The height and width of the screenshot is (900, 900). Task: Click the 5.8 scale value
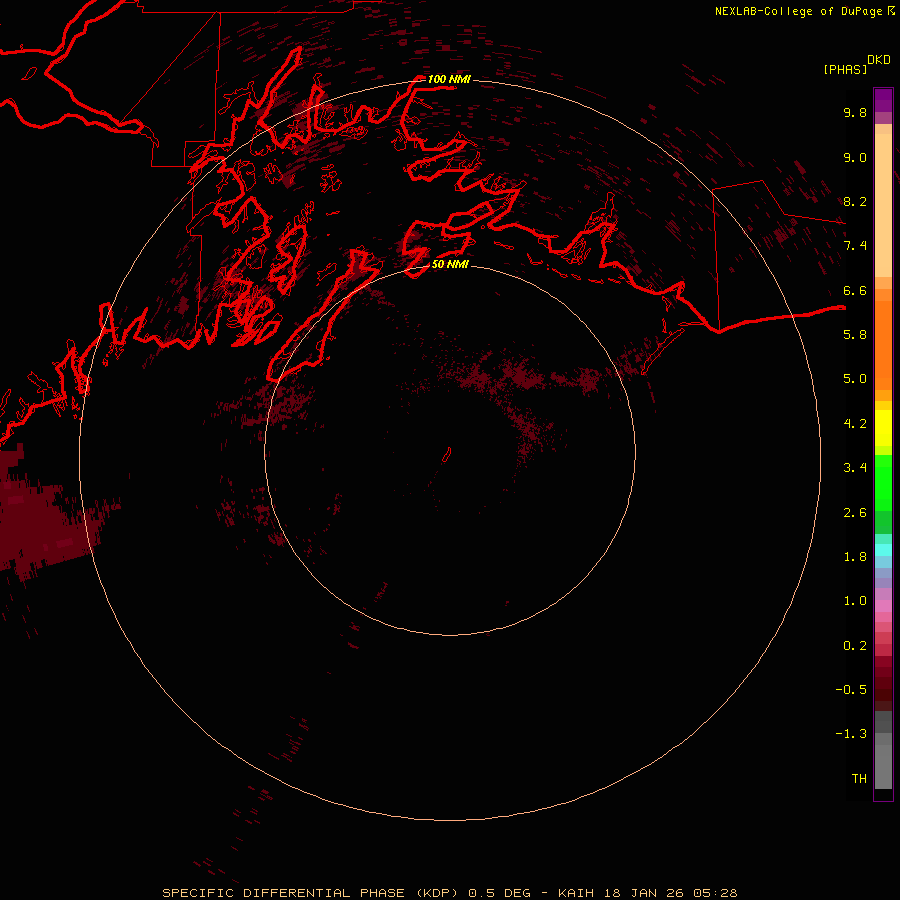855,335
